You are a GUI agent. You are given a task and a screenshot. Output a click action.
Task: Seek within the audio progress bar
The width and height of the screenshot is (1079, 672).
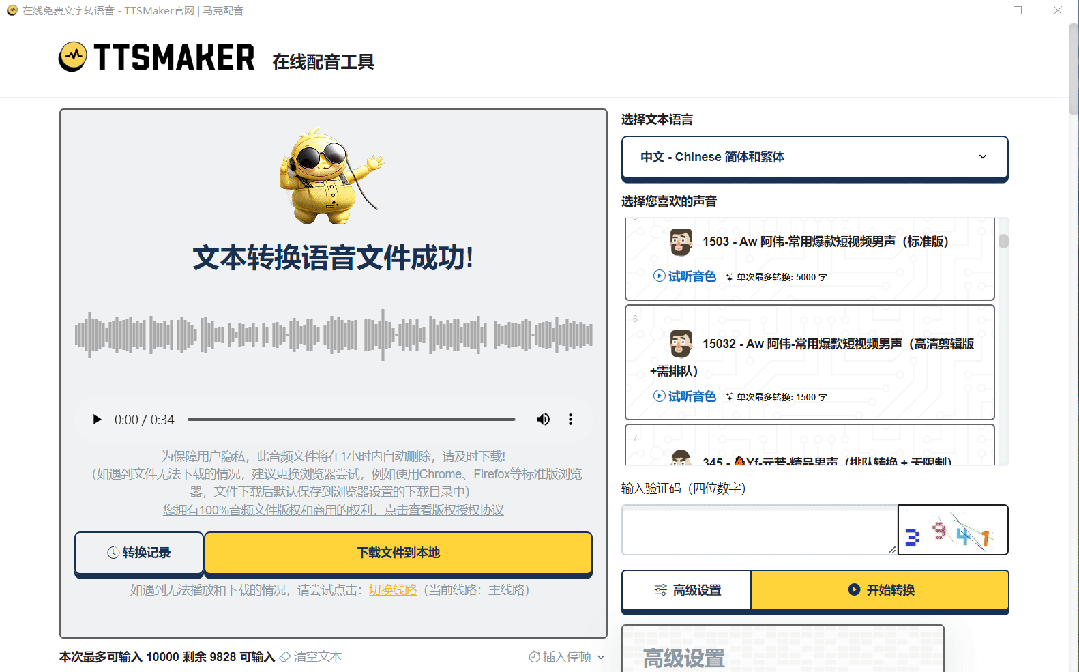(x=351, y=419)
